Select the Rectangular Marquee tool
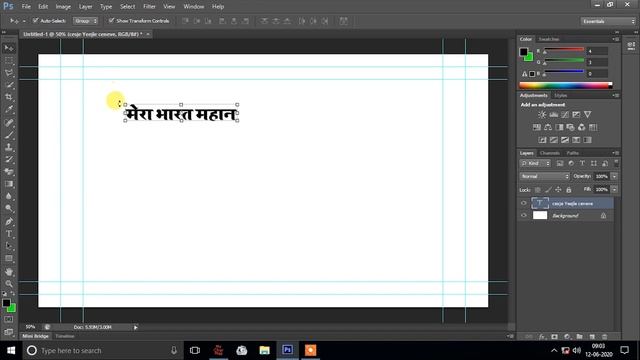The width and height of the screenshot is (640, 360). pos(9,61)
